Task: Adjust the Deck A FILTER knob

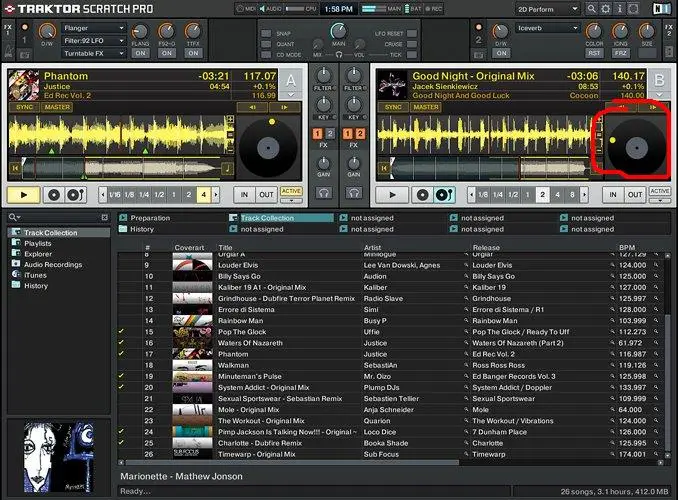Action: (324, 76)
